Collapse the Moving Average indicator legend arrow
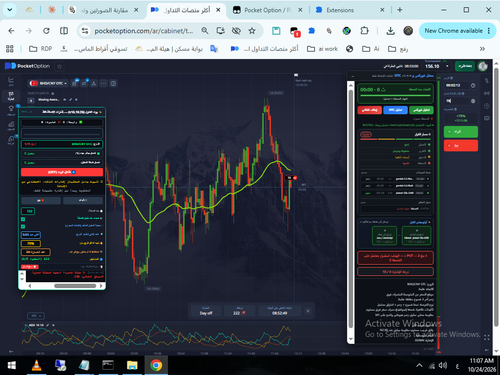 click(31, 100)
